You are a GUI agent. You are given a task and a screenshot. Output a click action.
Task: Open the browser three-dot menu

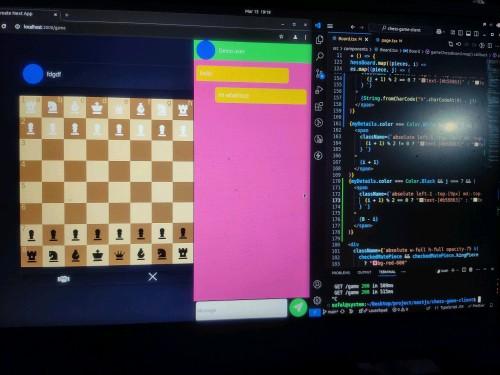[305, 37]
